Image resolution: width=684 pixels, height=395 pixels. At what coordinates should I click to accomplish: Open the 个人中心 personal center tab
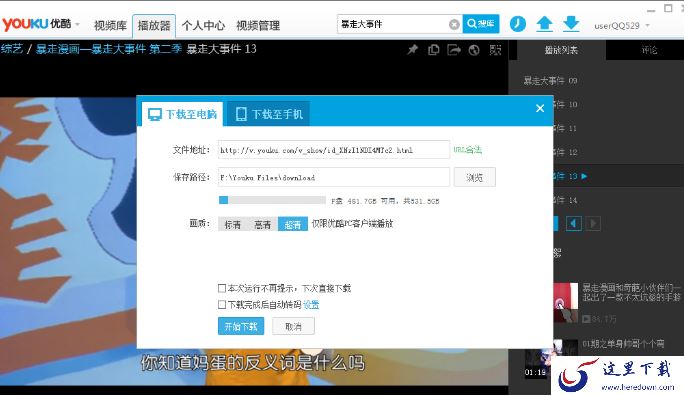click(203, 26)
